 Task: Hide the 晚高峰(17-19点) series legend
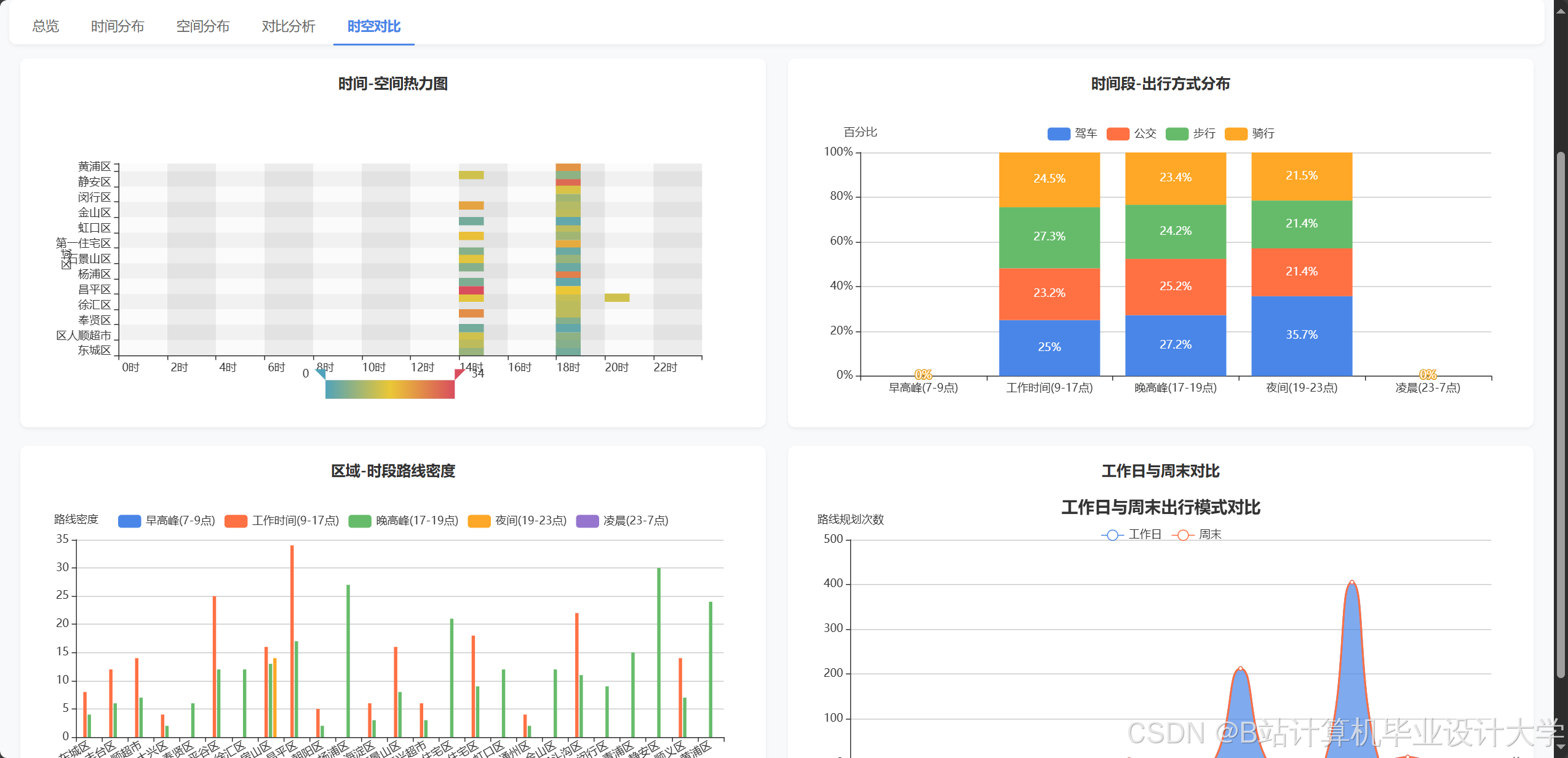coord(359,521)
